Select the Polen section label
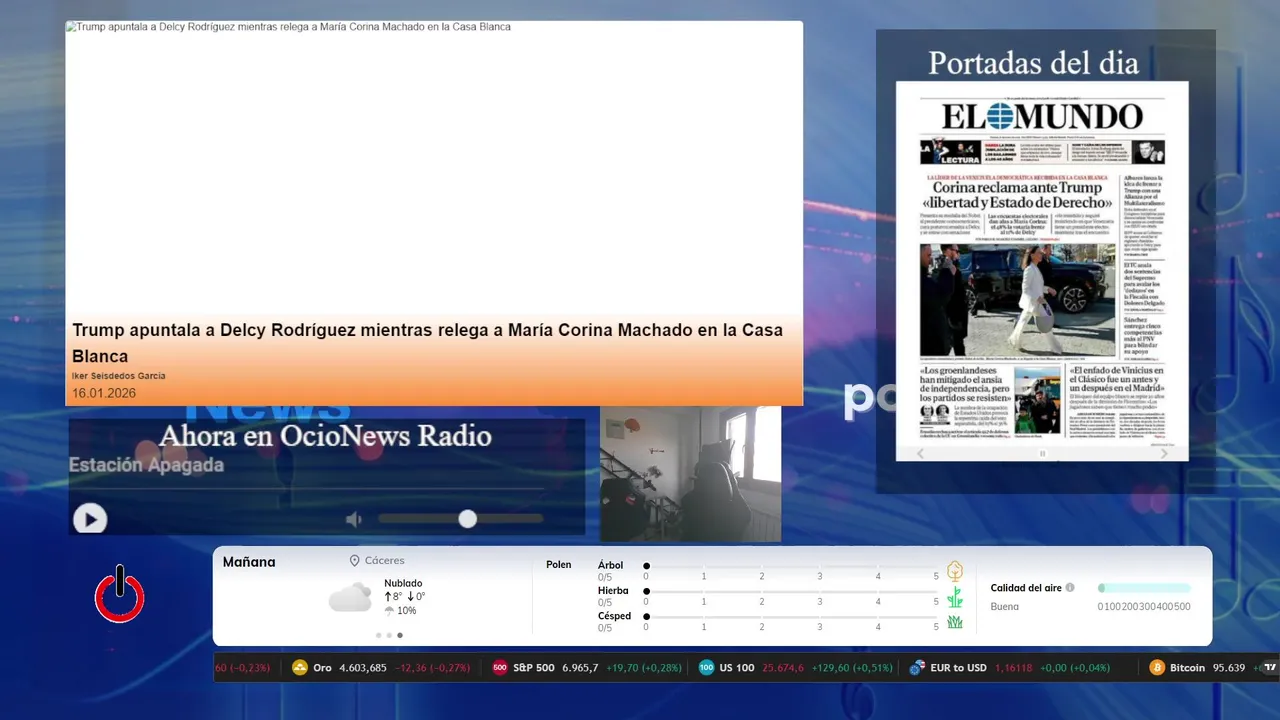1280x720 pixels. point(558,565)
